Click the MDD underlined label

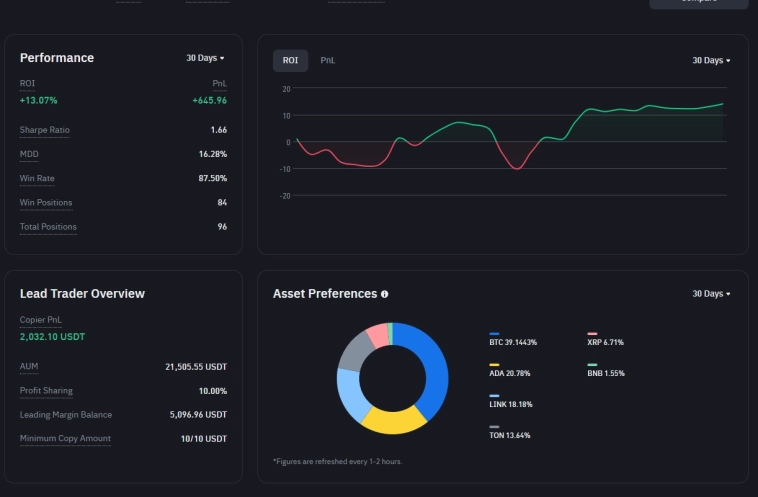tap(29, 154)
